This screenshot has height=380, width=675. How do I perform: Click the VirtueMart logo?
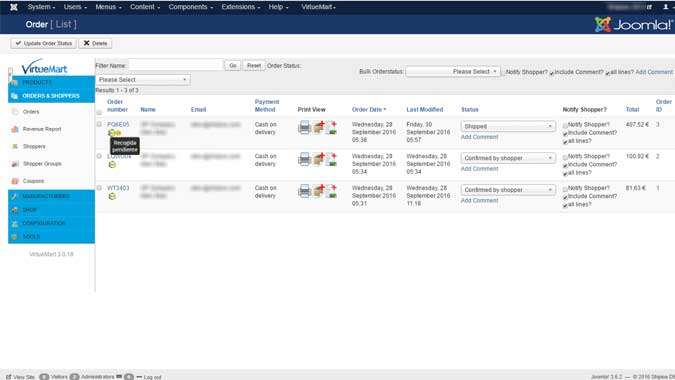tap(44, 67)
